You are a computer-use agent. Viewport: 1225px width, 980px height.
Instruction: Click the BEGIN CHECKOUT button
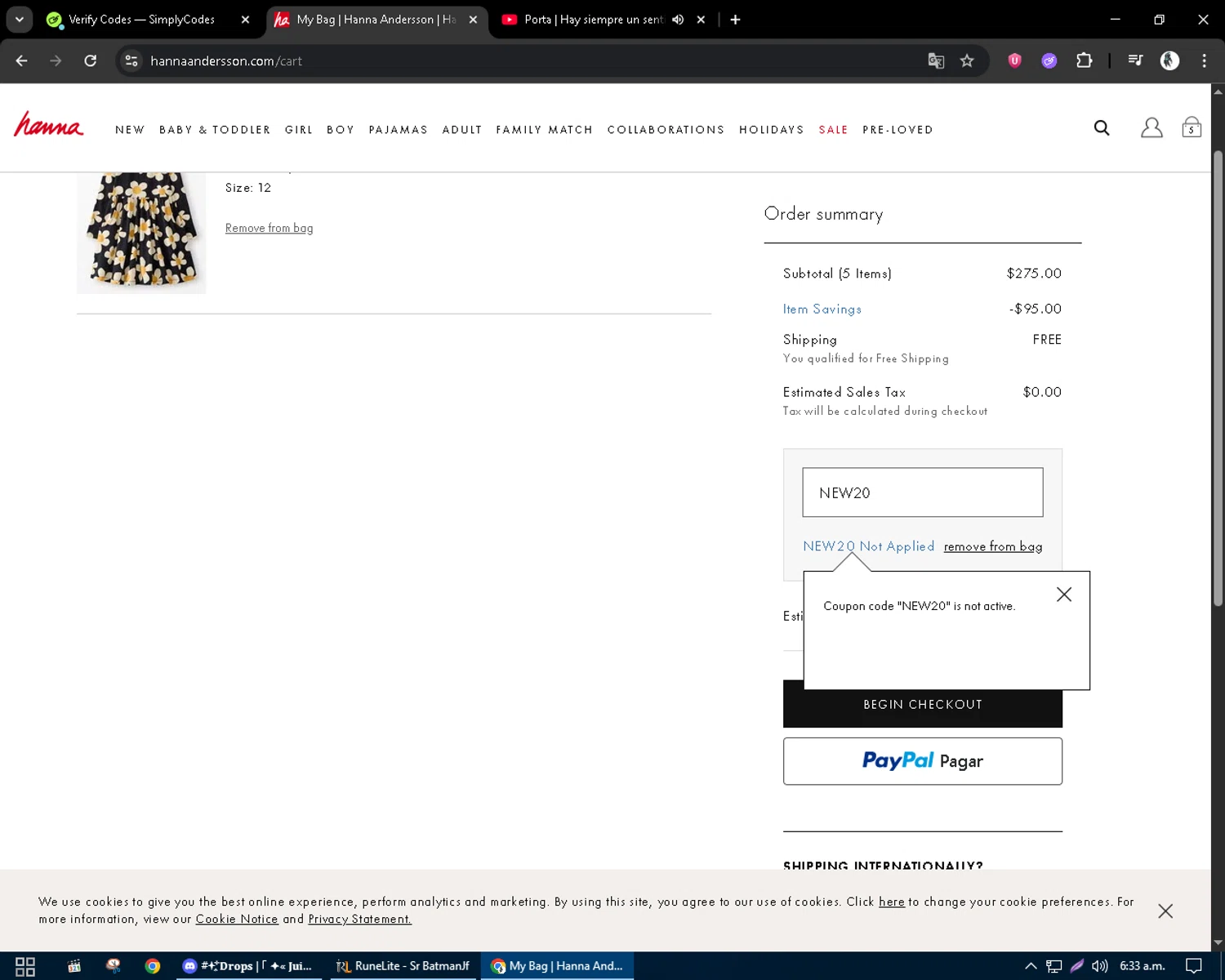923,706
